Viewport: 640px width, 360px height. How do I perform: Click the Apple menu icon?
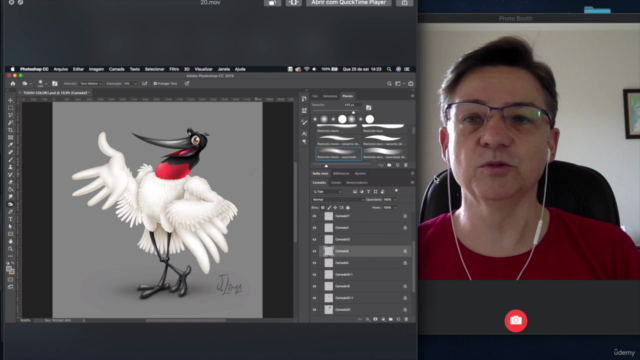[x=13, y=69]
